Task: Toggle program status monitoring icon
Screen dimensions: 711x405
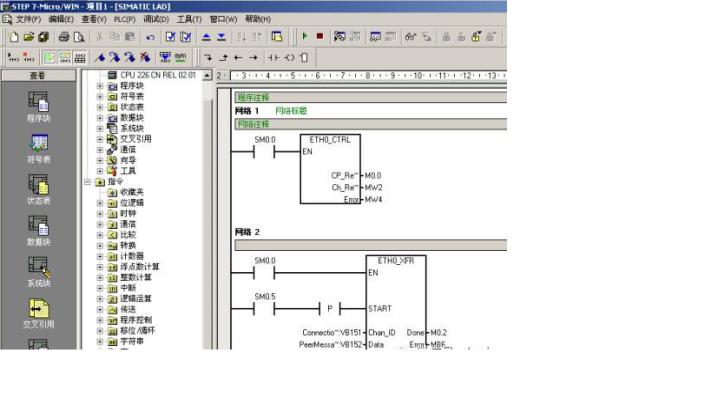Action: pyautogui.click(x=340, y=37)
